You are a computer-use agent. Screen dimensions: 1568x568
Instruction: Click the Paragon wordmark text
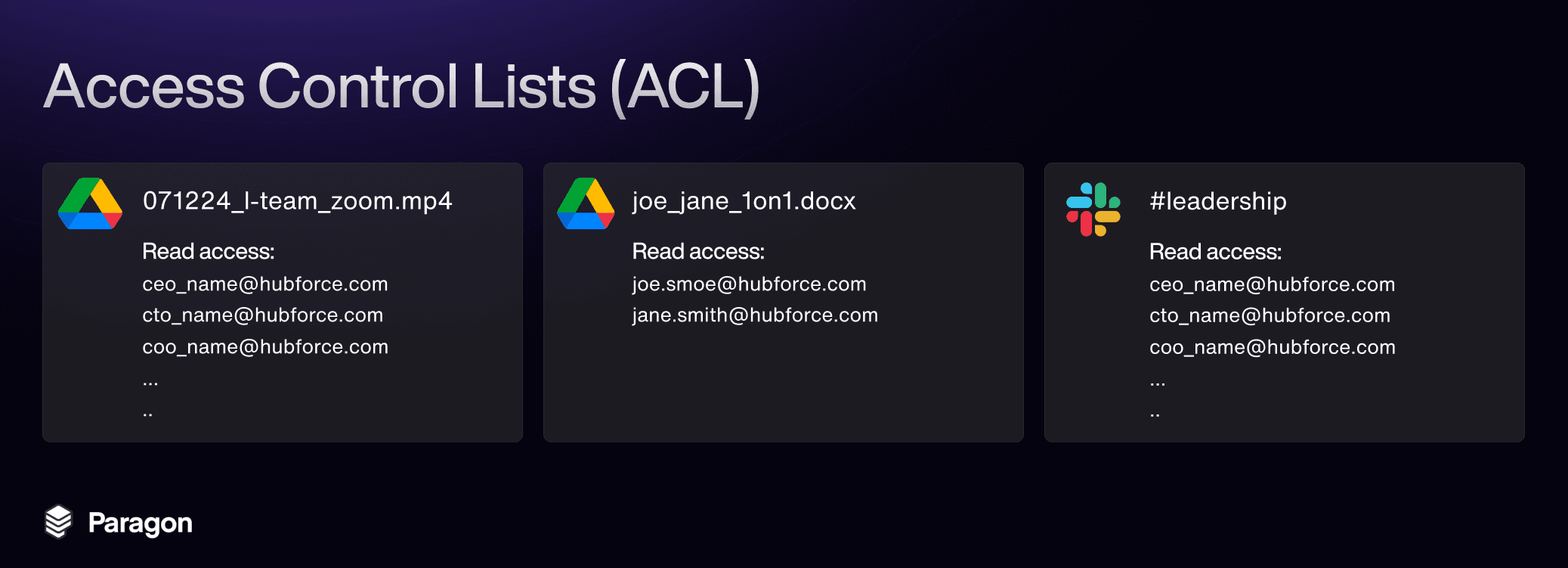(141, 523)
